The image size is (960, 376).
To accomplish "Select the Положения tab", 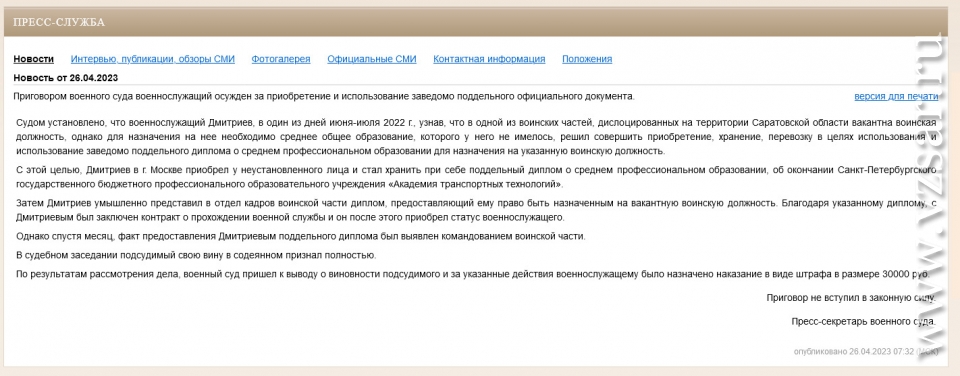I will (587, 59).
